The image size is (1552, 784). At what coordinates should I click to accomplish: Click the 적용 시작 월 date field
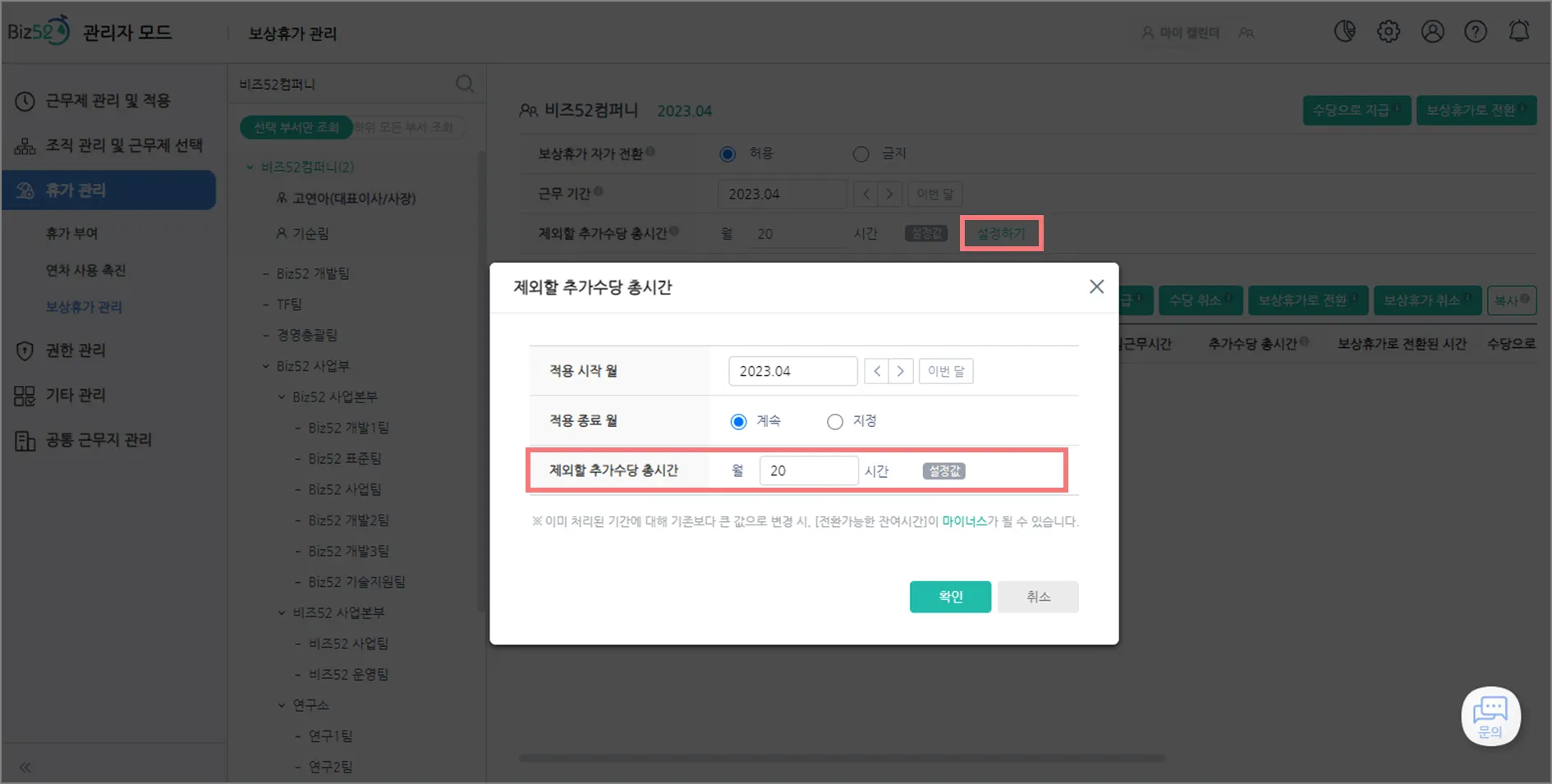(793, 371)
